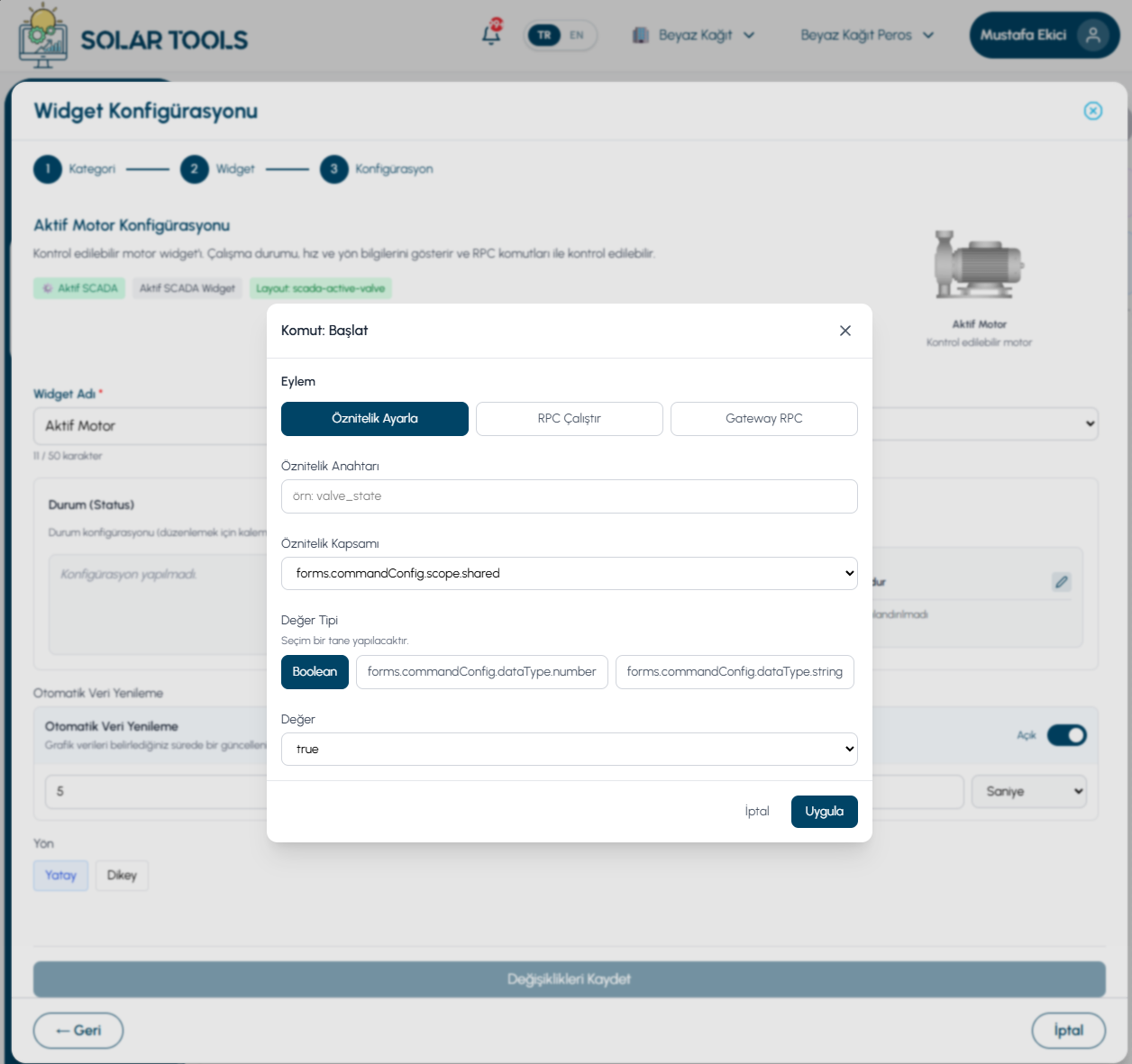
Task: Toggle the Otomatik Veri Yenileme switch
Action: [1067, 735]
